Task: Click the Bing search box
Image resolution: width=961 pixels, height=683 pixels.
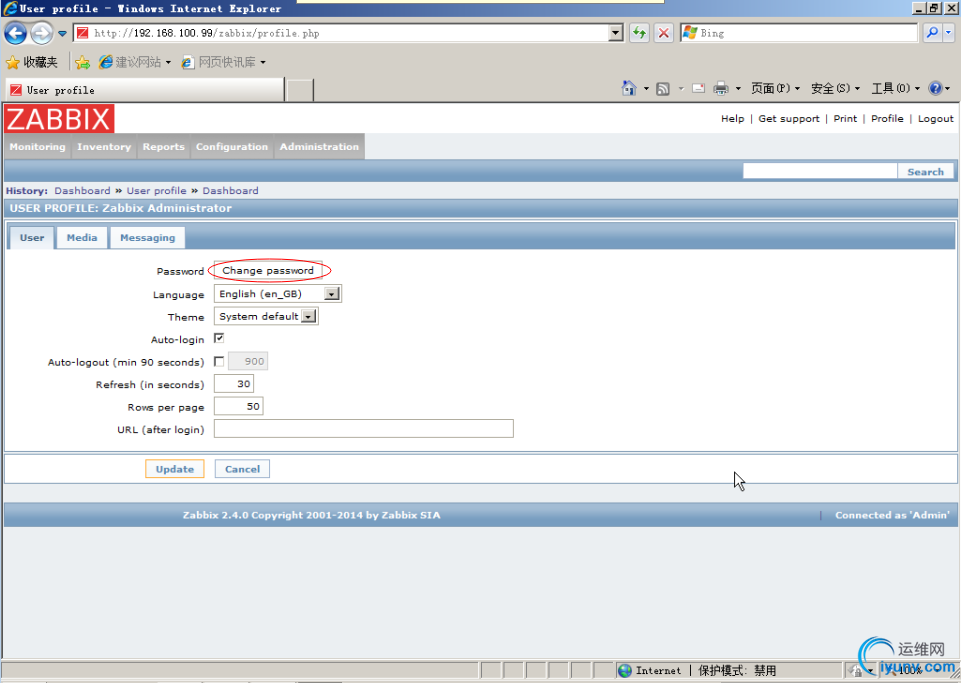Action: 799,33
